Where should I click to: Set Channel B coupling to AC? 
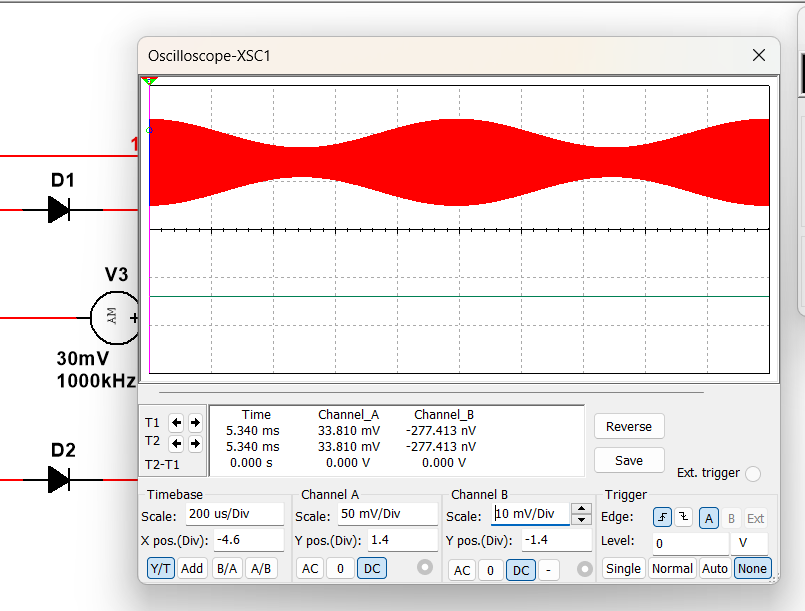462,570
